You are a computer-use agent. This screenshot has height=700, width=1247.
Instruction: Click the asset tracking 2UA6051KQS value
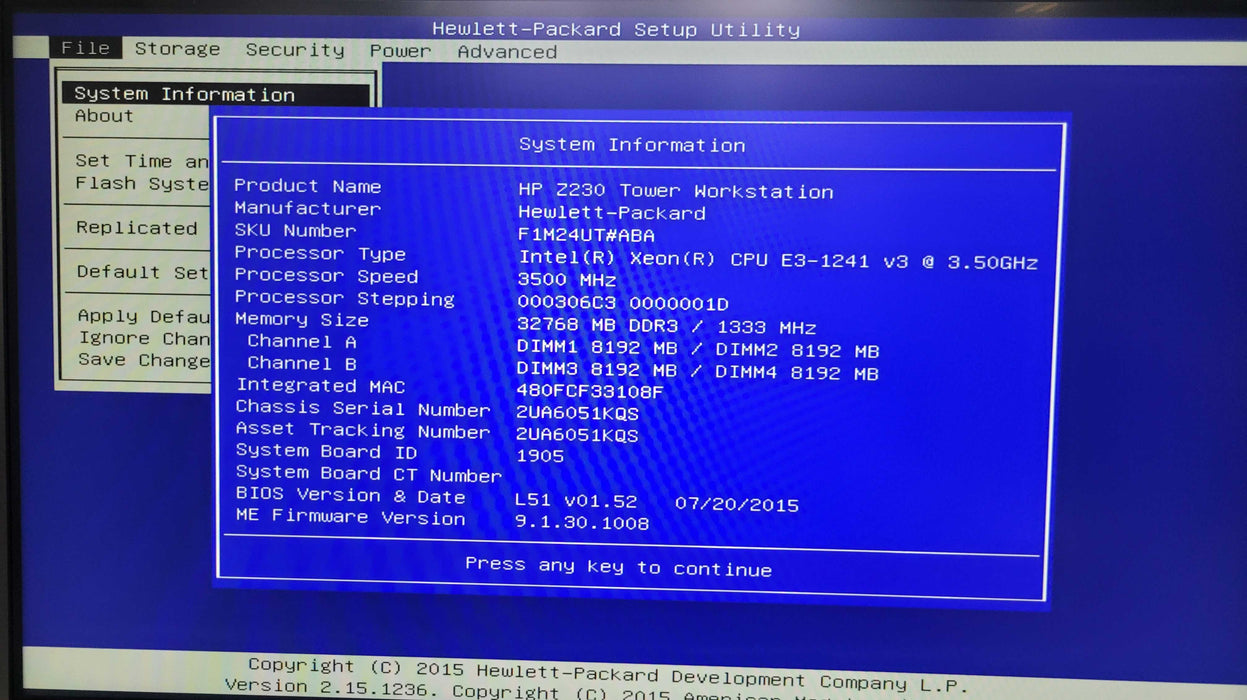tap(577, 435)
